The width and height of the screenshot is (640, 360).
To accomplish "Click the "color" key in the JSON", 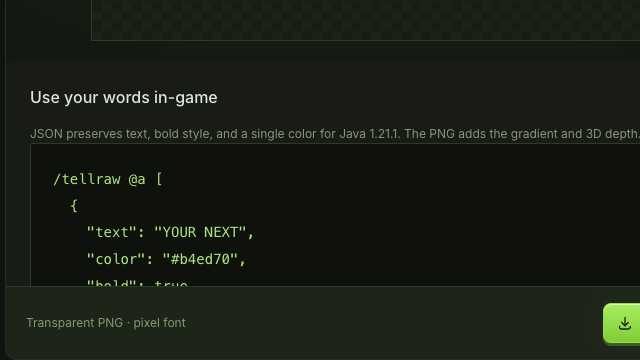I will click(116, 259).
